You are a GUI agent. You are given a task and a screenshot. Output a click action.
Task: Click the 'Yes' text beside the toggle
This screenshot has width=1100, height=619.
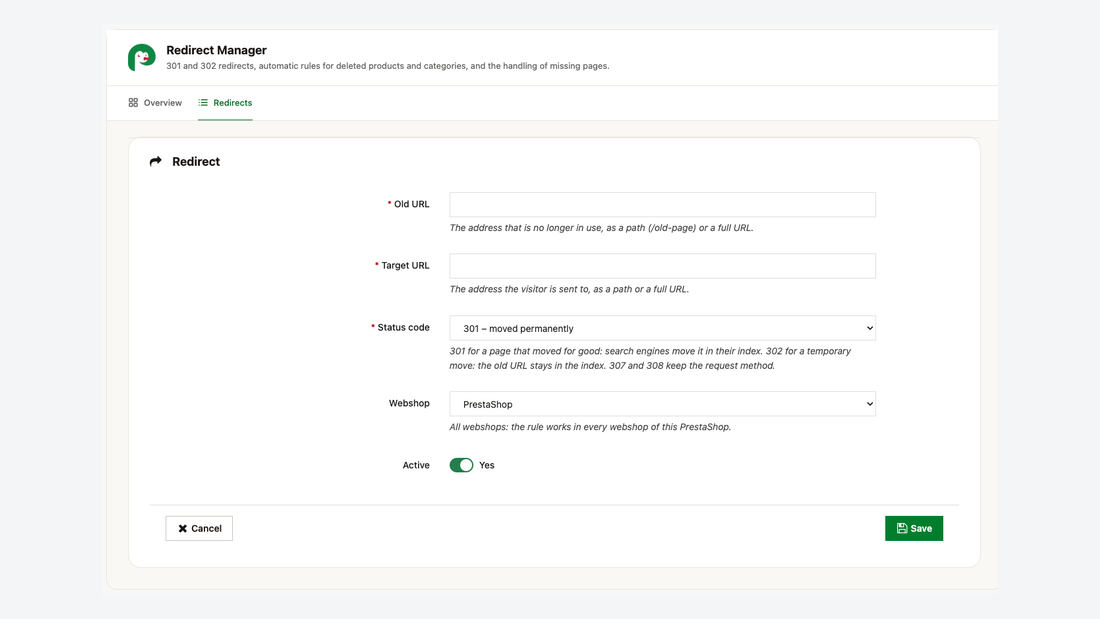(x=487, y=465)
